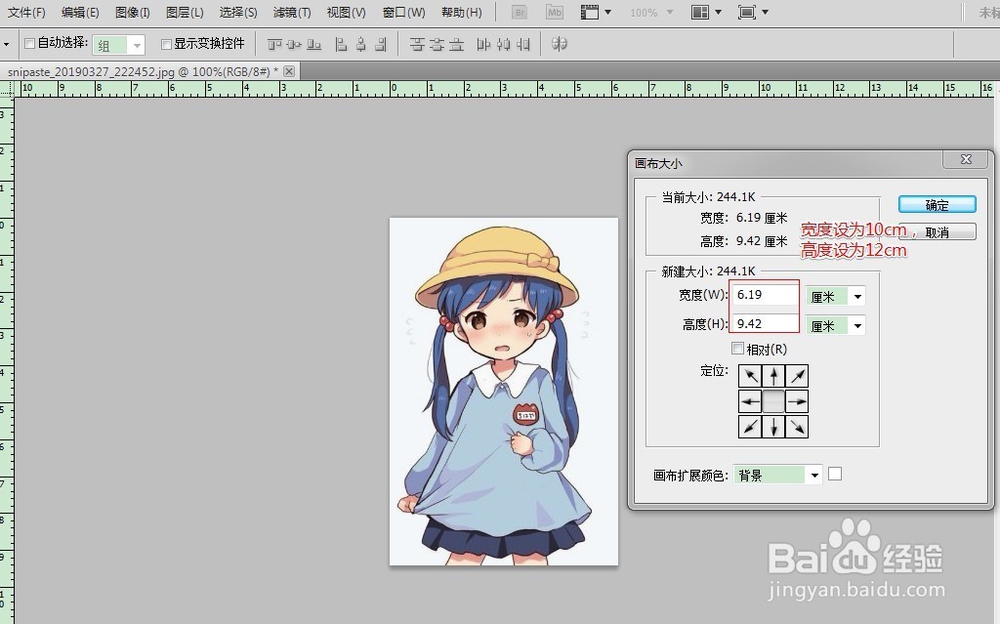Set anchor to bottom-left arrow

coord(750,426)
